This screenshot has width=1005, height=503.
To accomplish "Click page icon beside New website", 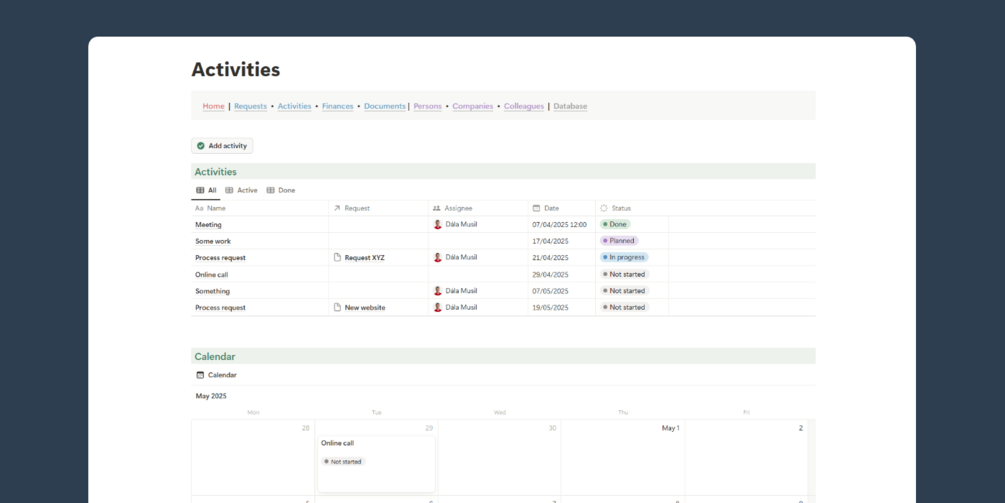I will point(337,308).
